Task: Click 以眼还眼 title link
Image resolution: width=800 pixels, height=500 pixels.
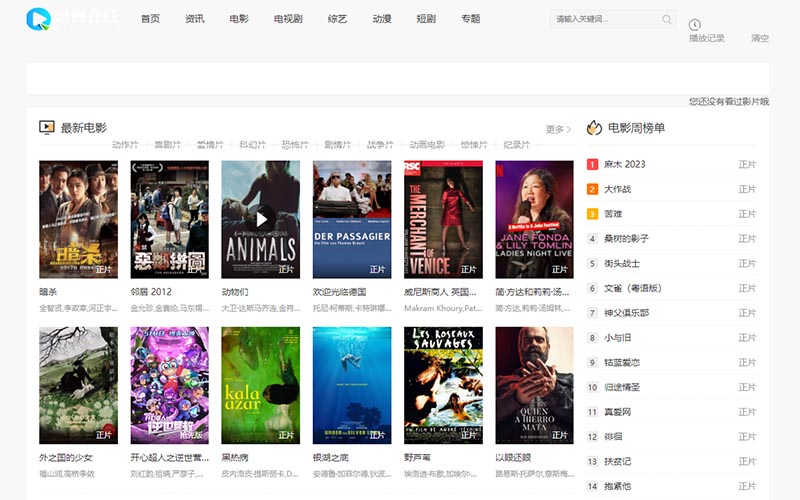Action: tap(513, 458)
